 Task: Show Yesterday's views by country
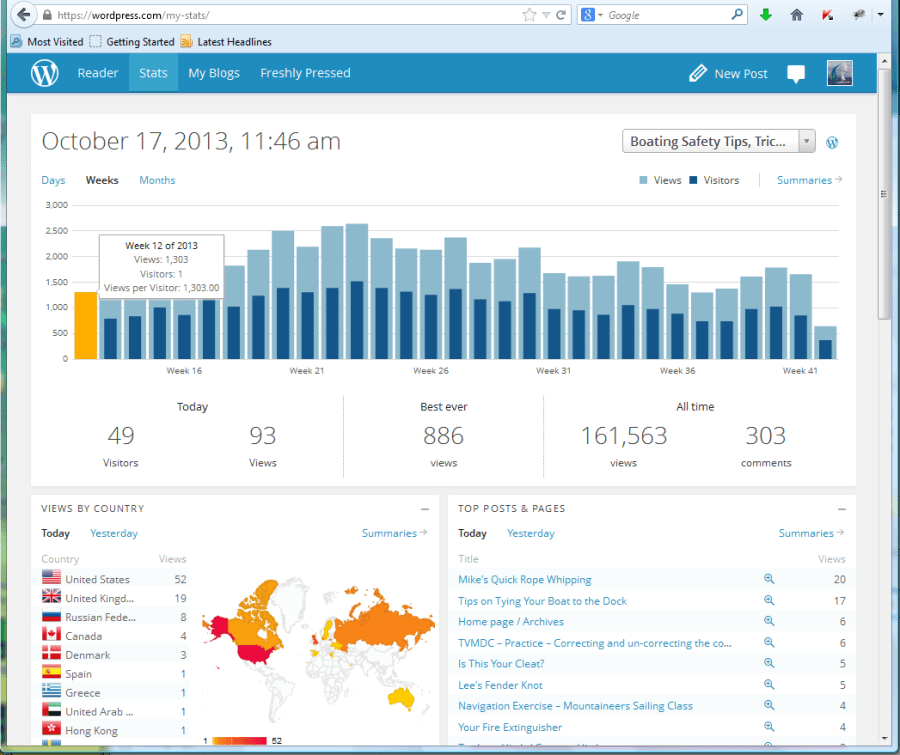click(114, 533)
